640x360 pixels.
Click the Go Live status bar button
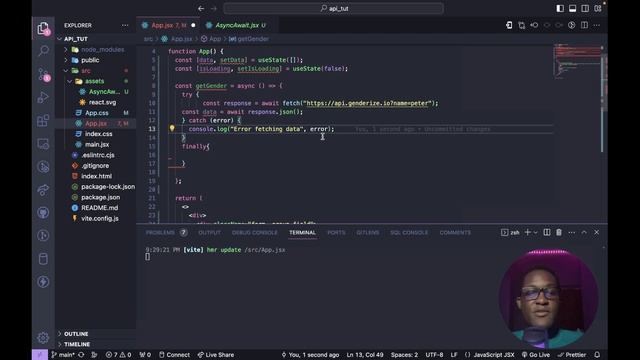click(x=536, y=355)
